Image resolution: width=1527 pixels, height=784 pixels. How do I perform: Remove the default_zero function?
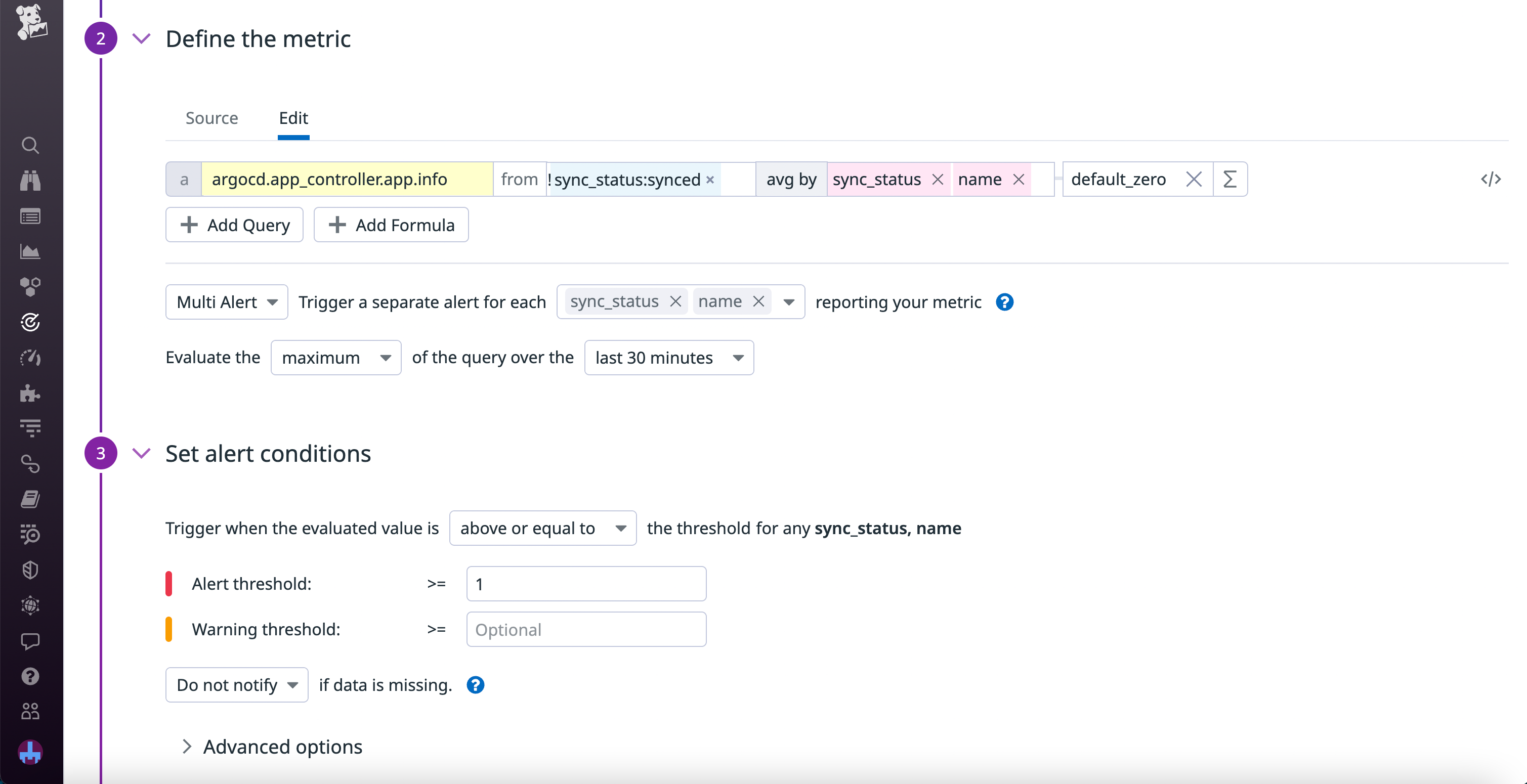point(1193,179)
